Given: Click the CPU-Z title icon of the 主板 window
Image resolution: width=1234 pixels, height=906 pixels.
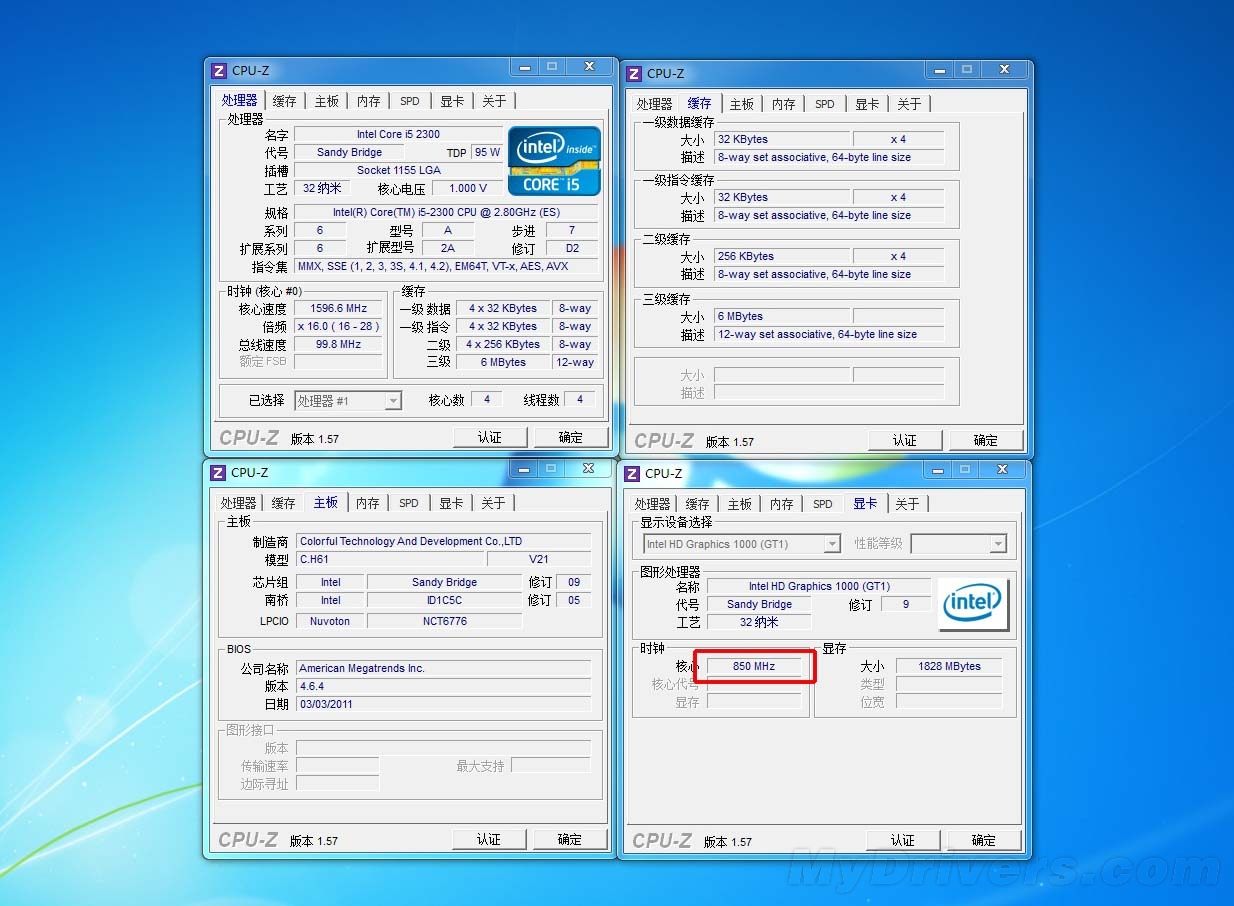Looking at the screenshot, I should coord(218,472).
